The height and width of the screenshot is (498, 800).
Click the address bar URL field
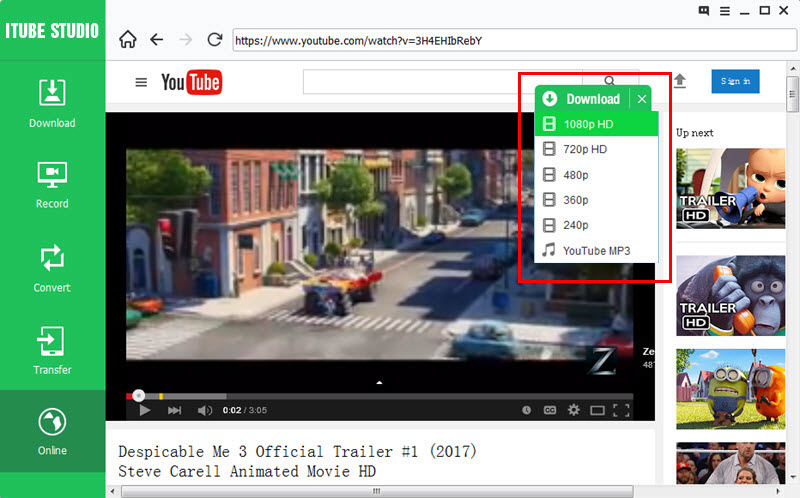pyautogui.click(x=514, y=40)
